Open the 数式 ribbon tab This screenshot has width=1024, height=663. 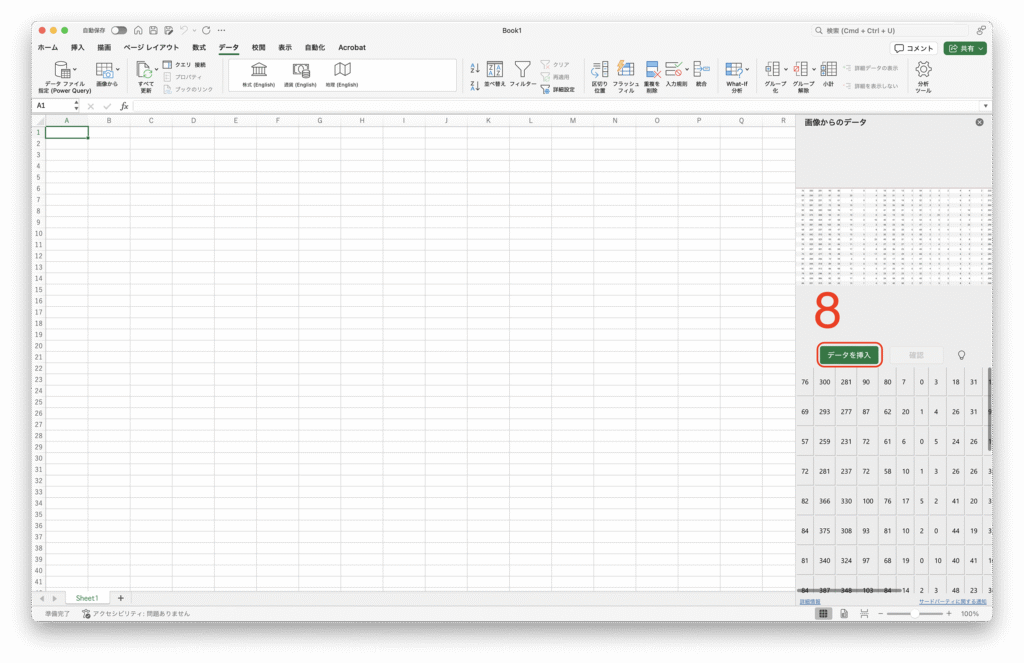tap(199, 48)
